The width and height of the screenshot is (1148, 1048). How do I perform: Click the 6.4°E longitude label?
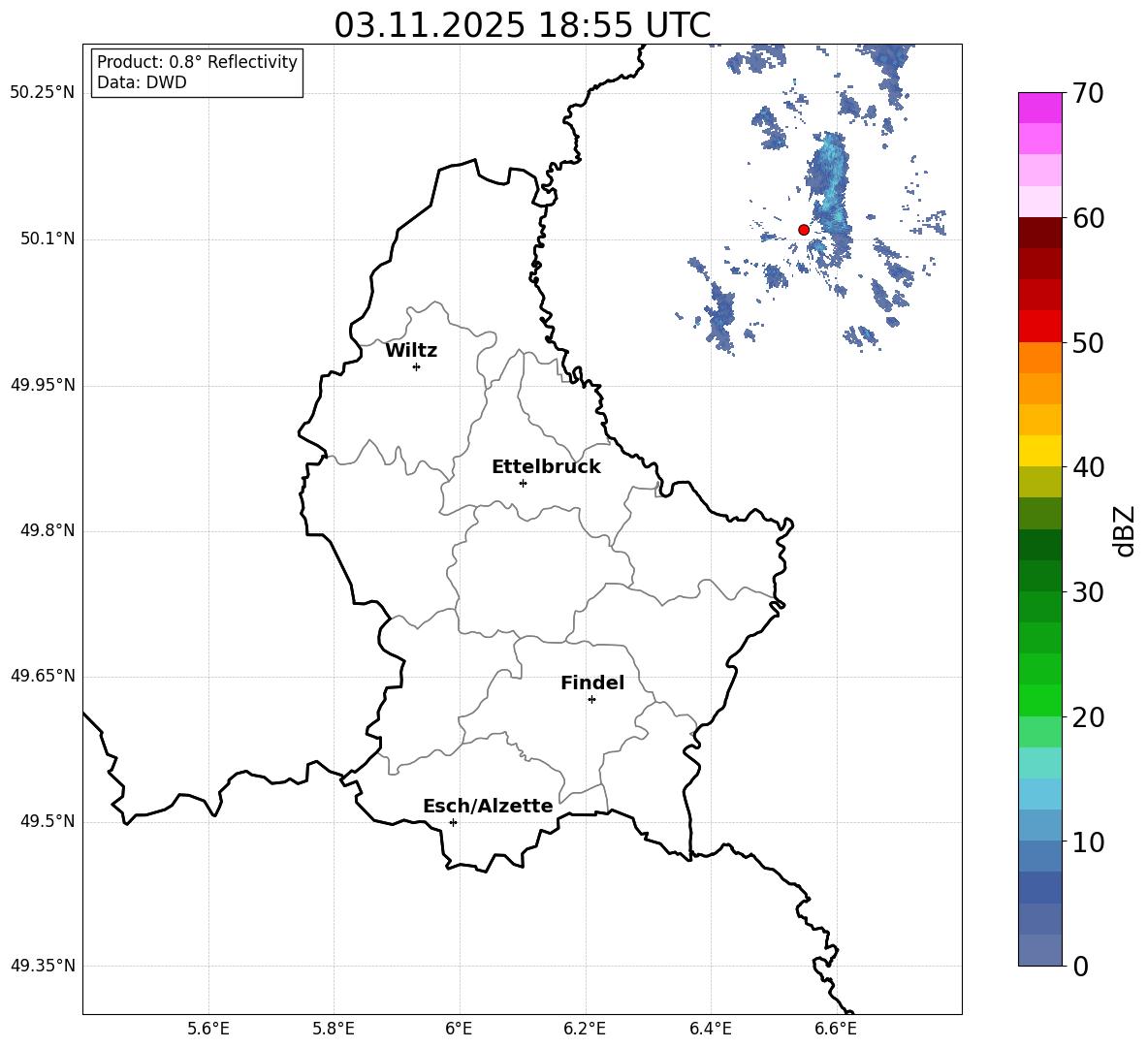(710, 1029)
